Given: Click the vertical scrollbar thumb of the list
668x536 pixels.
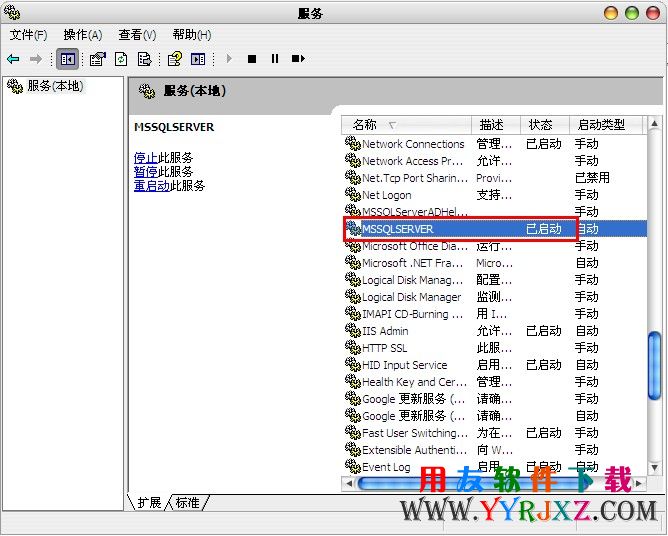Looking at the screenshot, I should [x=654, y=366].
